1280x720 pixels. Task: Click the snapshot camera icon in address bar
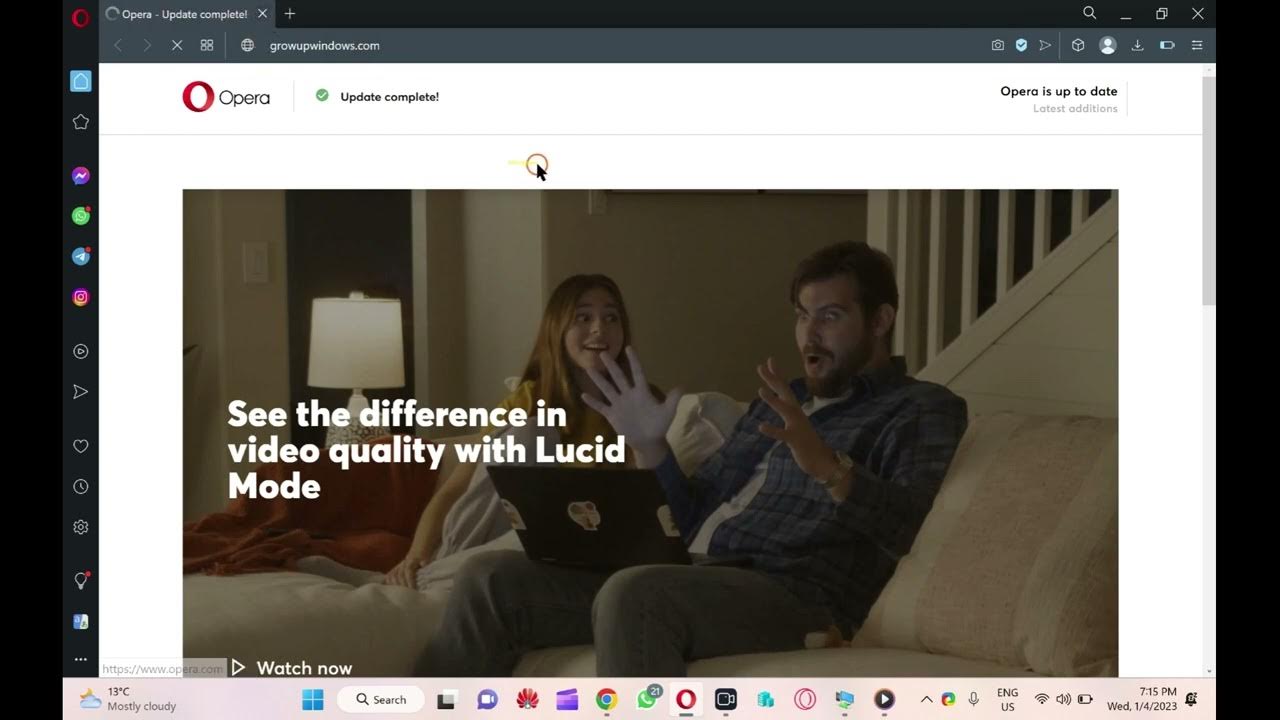[997, 45]
